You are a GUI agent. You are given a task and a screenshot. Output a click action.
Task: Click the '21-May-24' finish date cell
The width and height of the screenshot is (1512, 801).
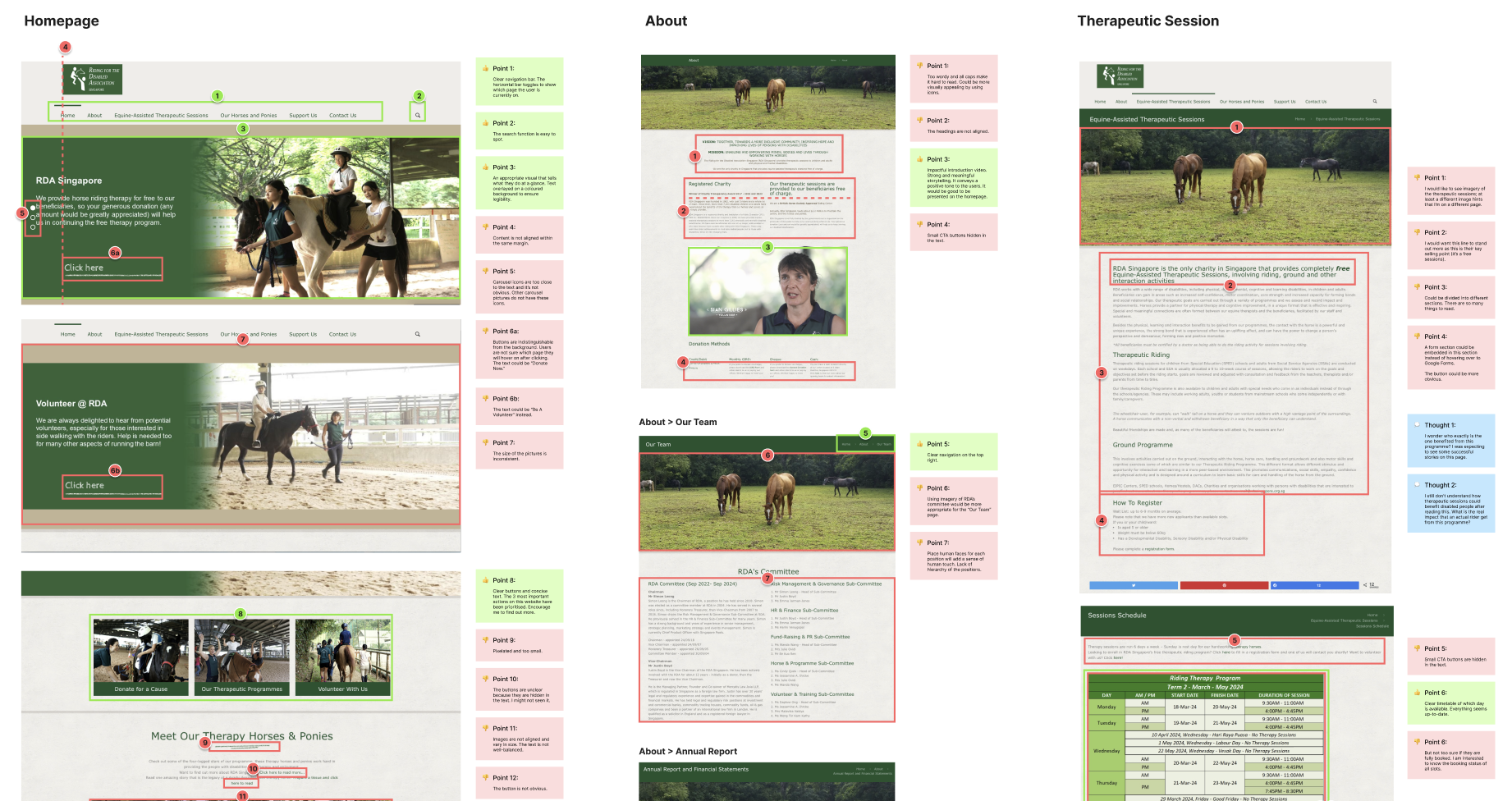[1224, 723]
